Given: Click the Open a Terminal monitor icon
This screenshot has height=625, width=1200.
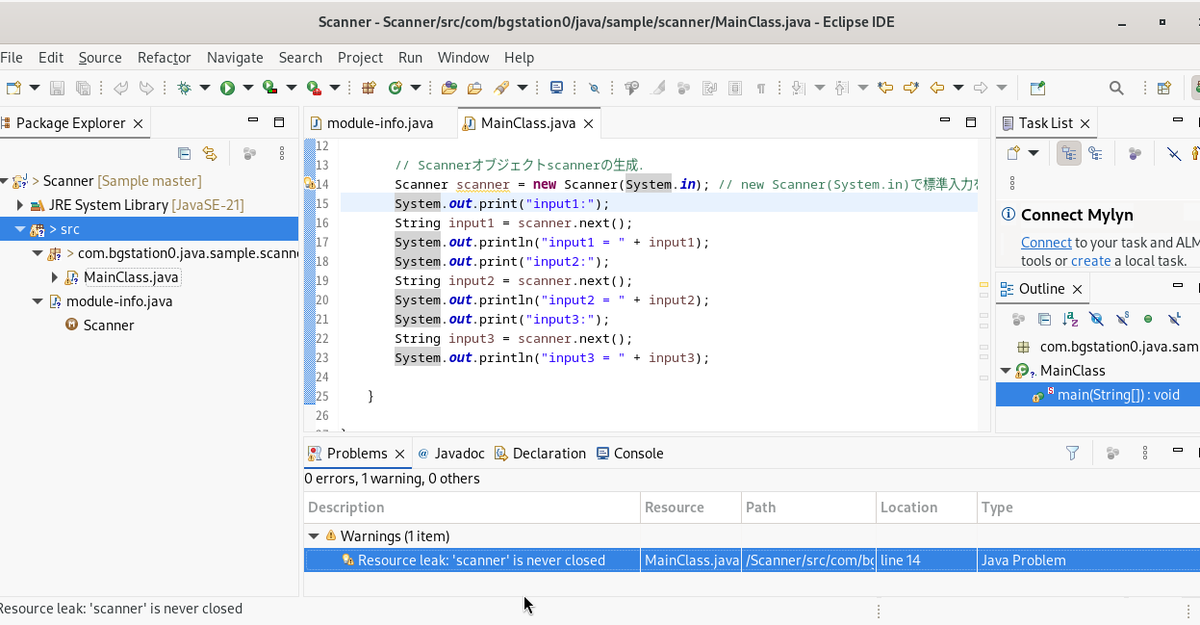Looking at the screenshot, I should 557,88.
